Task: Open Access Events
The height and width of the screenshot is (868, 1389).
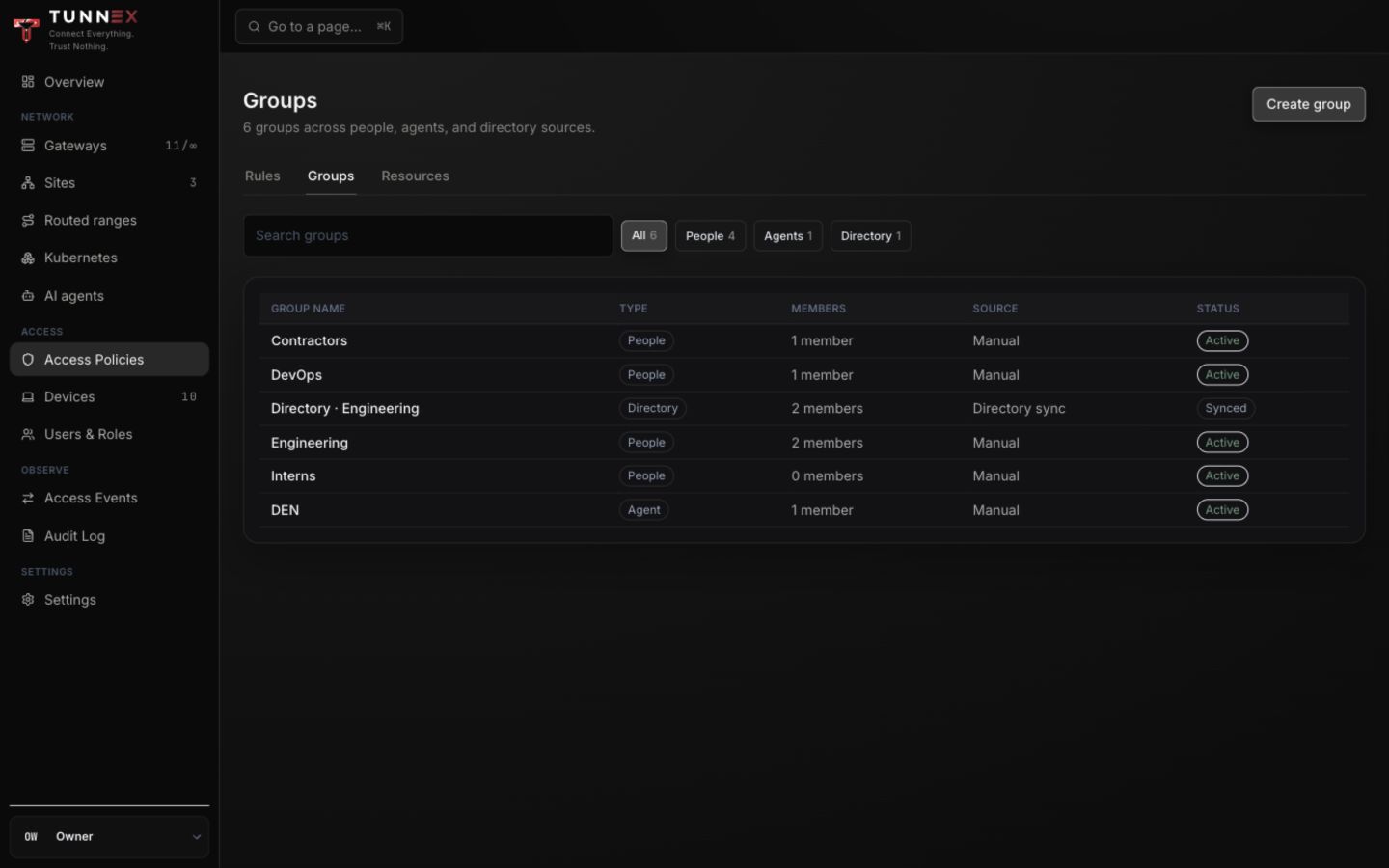Action: pos(109,499)
